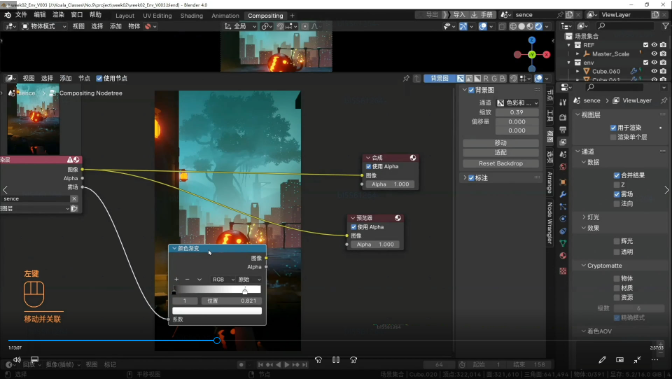Open the Output properties tab icon
672x379 pixels.
(563, 130)
